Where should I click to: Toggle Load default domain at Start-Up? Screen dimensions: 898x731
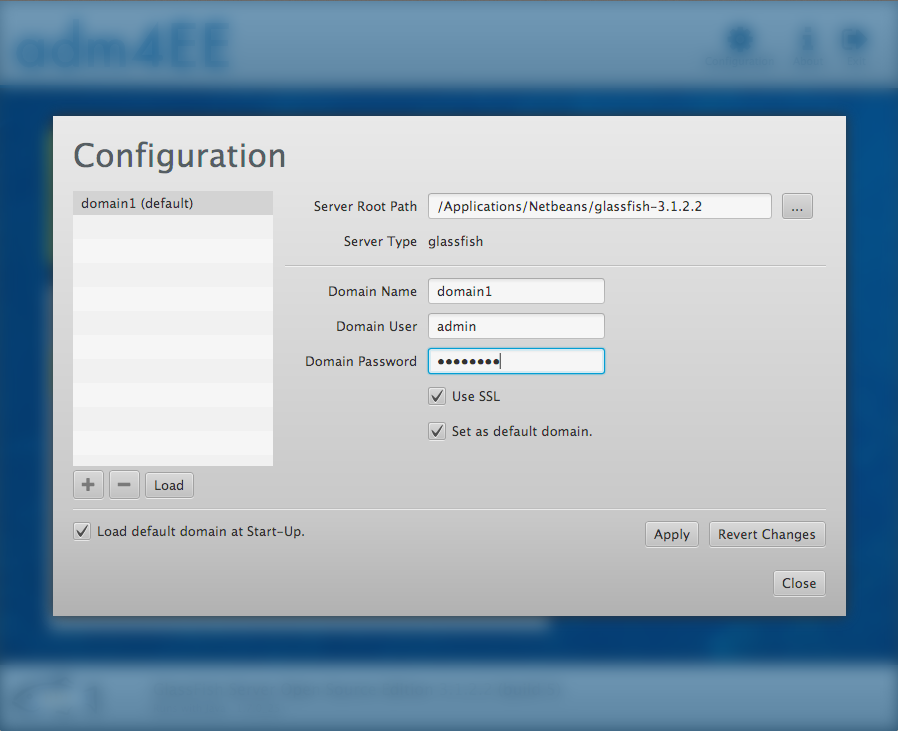point(81,530)
